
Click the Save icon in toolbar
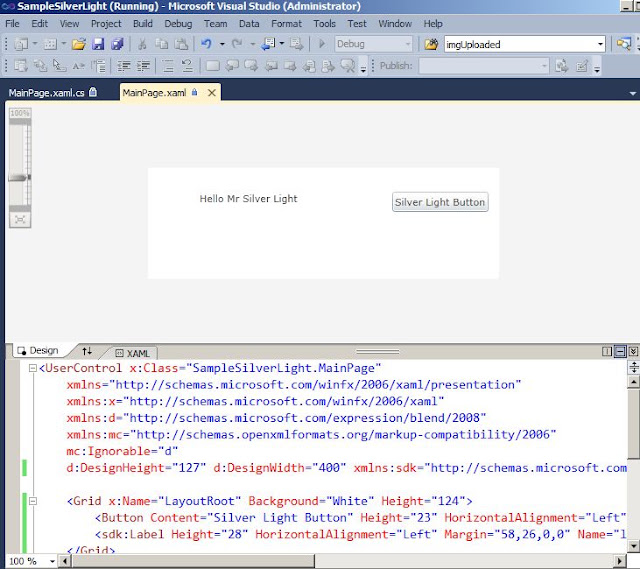tap(98, 44)
